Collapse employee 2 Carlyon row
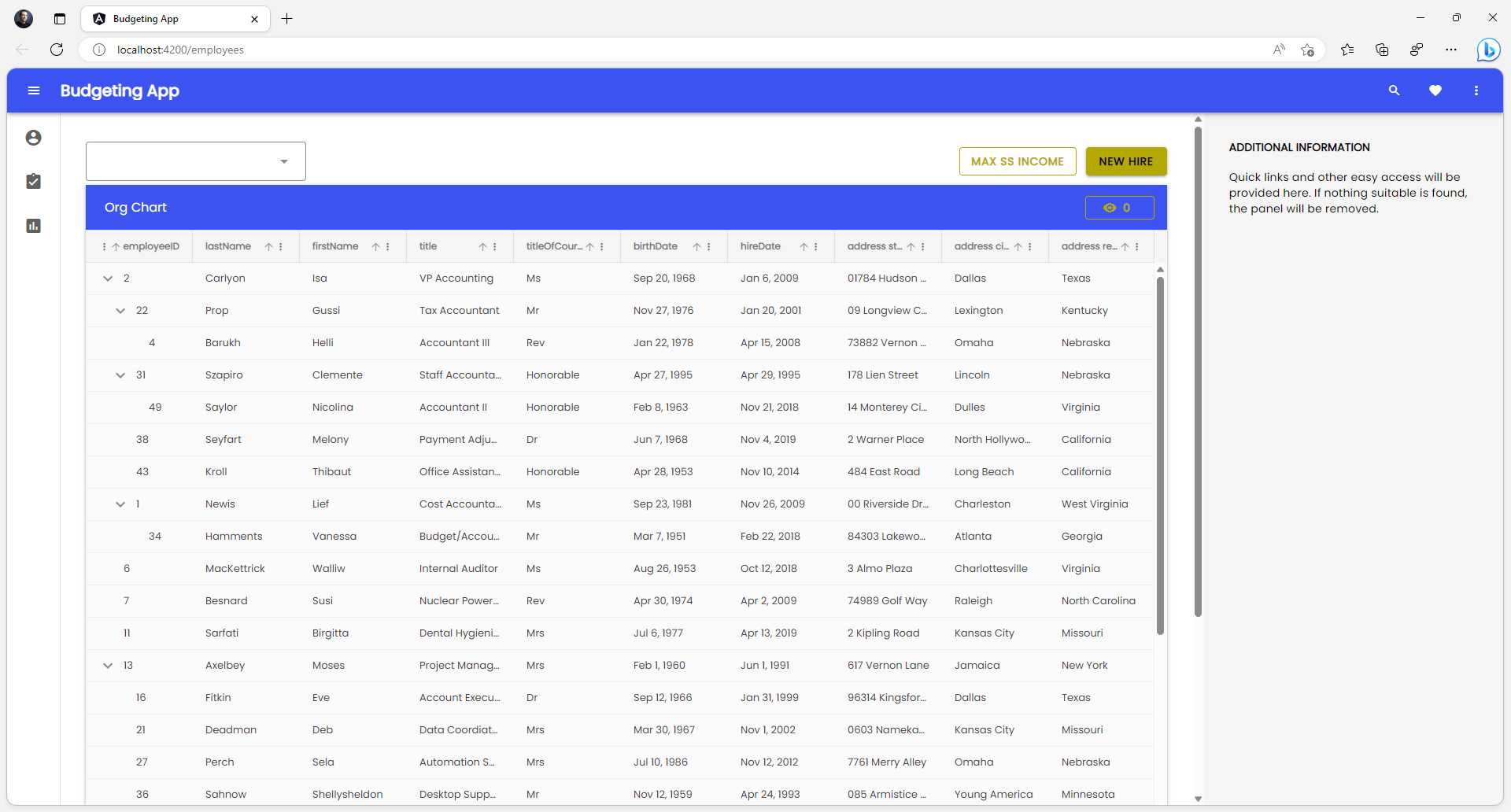 click(108, 279)
